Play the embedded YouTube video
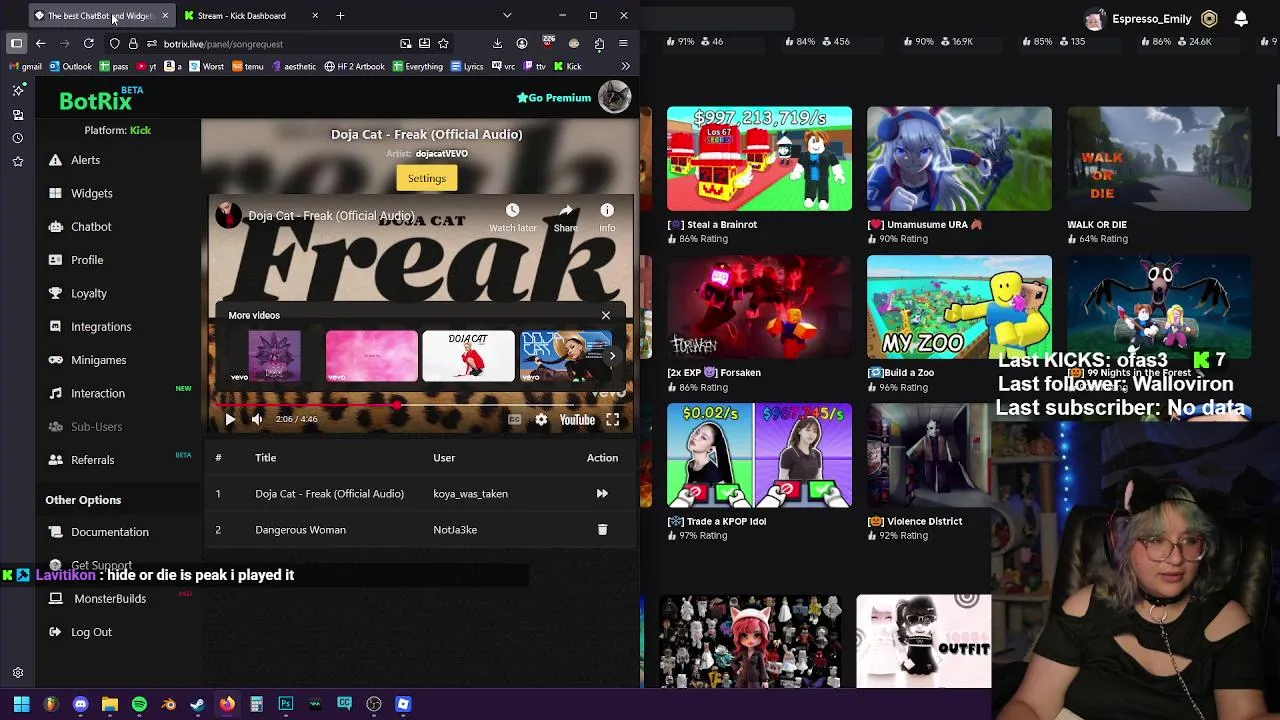The height and width of the screenshot is (720, 1280). [230, 420]
